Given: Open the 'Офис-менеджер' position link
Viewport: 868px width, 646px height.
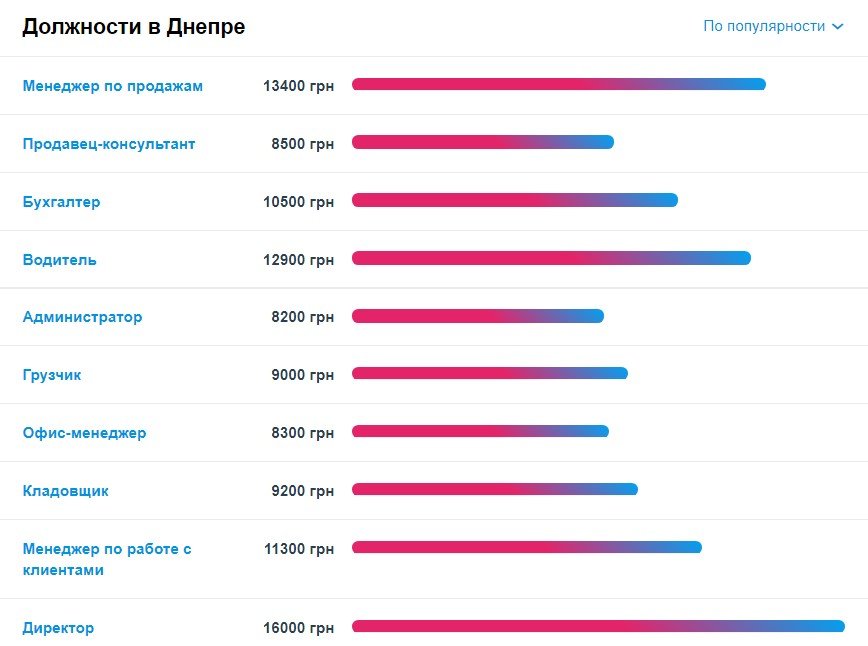Looking at the screenshot, I should pyautogui.click(x=84, y=433).
